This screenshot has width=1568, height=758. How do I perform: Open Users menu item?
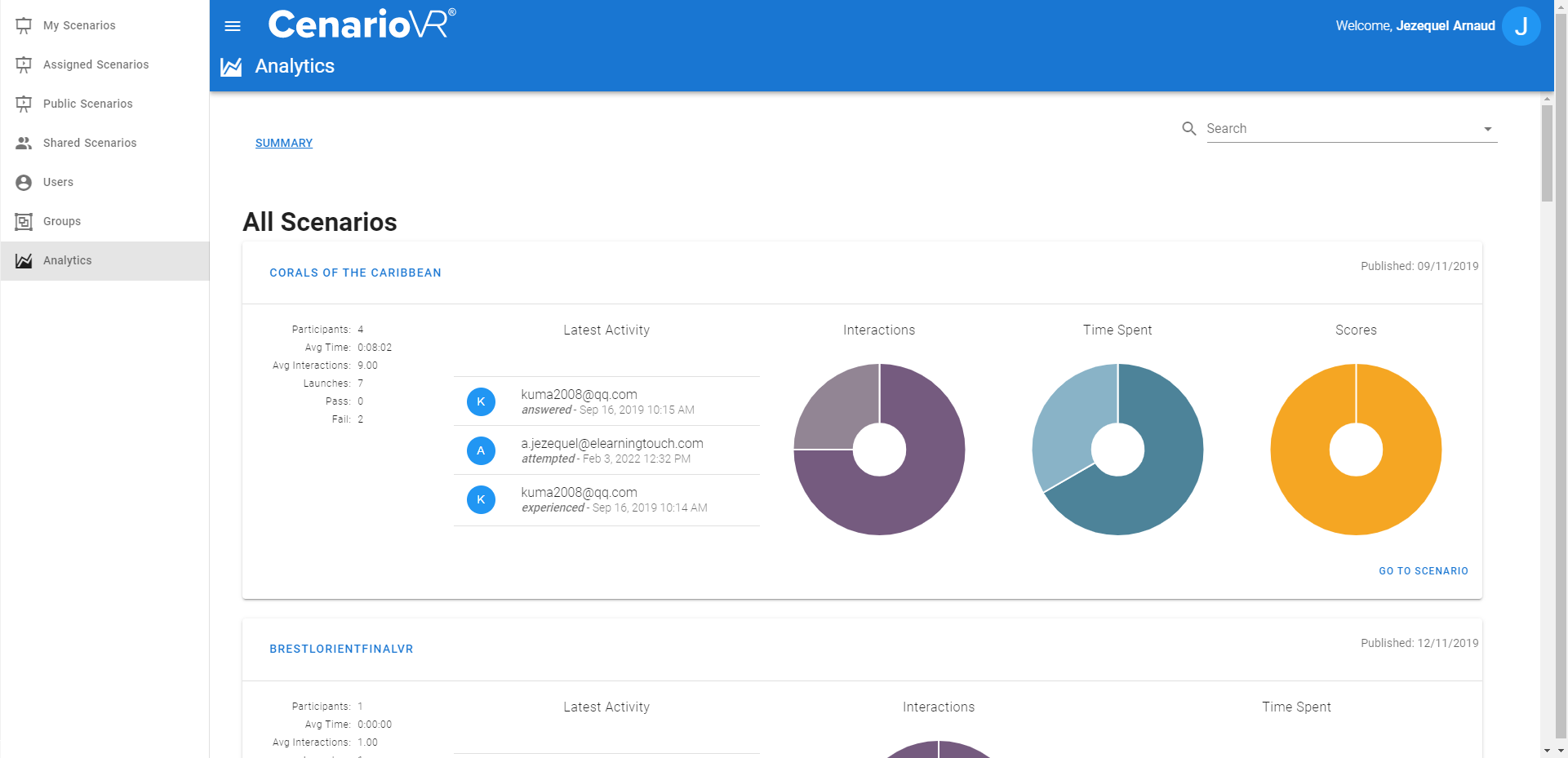104,182
